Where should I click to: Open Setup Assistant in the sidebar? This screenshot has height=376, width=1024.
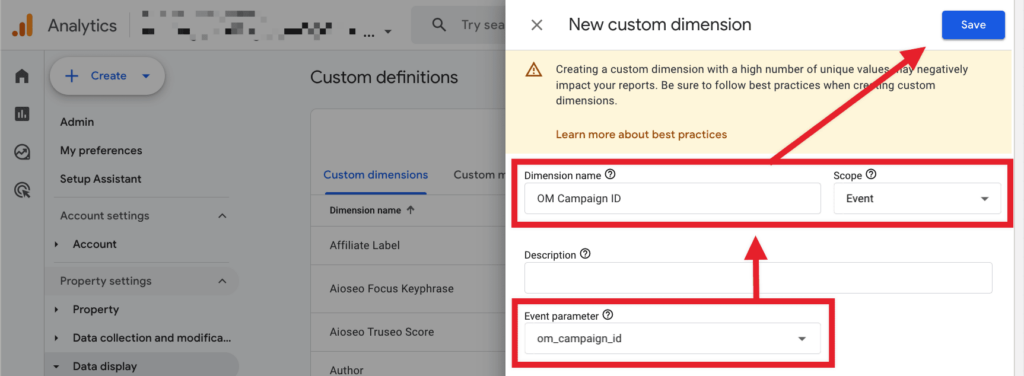pyautogui.click(x=101, y=179)
